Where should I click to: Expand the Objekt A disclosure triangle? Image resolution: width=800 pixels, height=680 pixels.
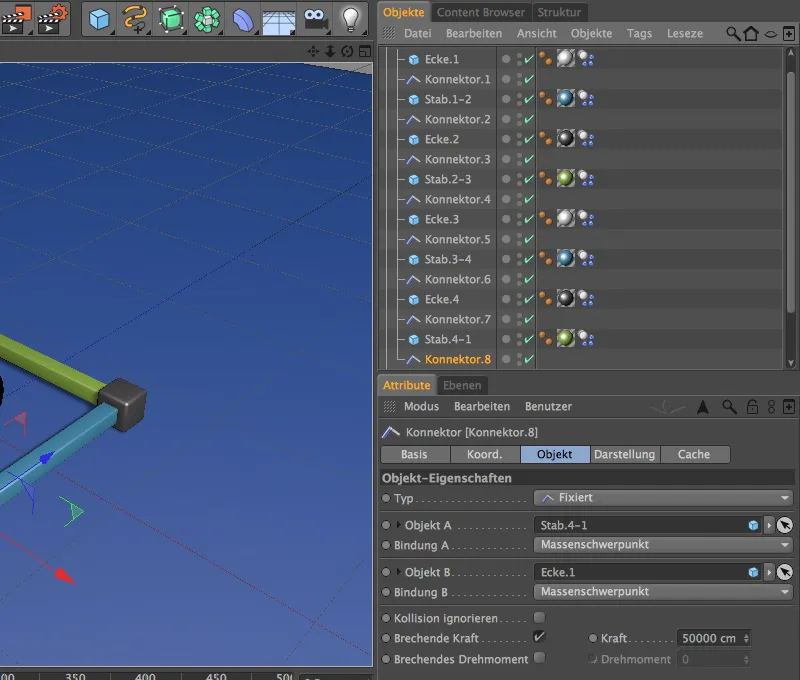398,524
